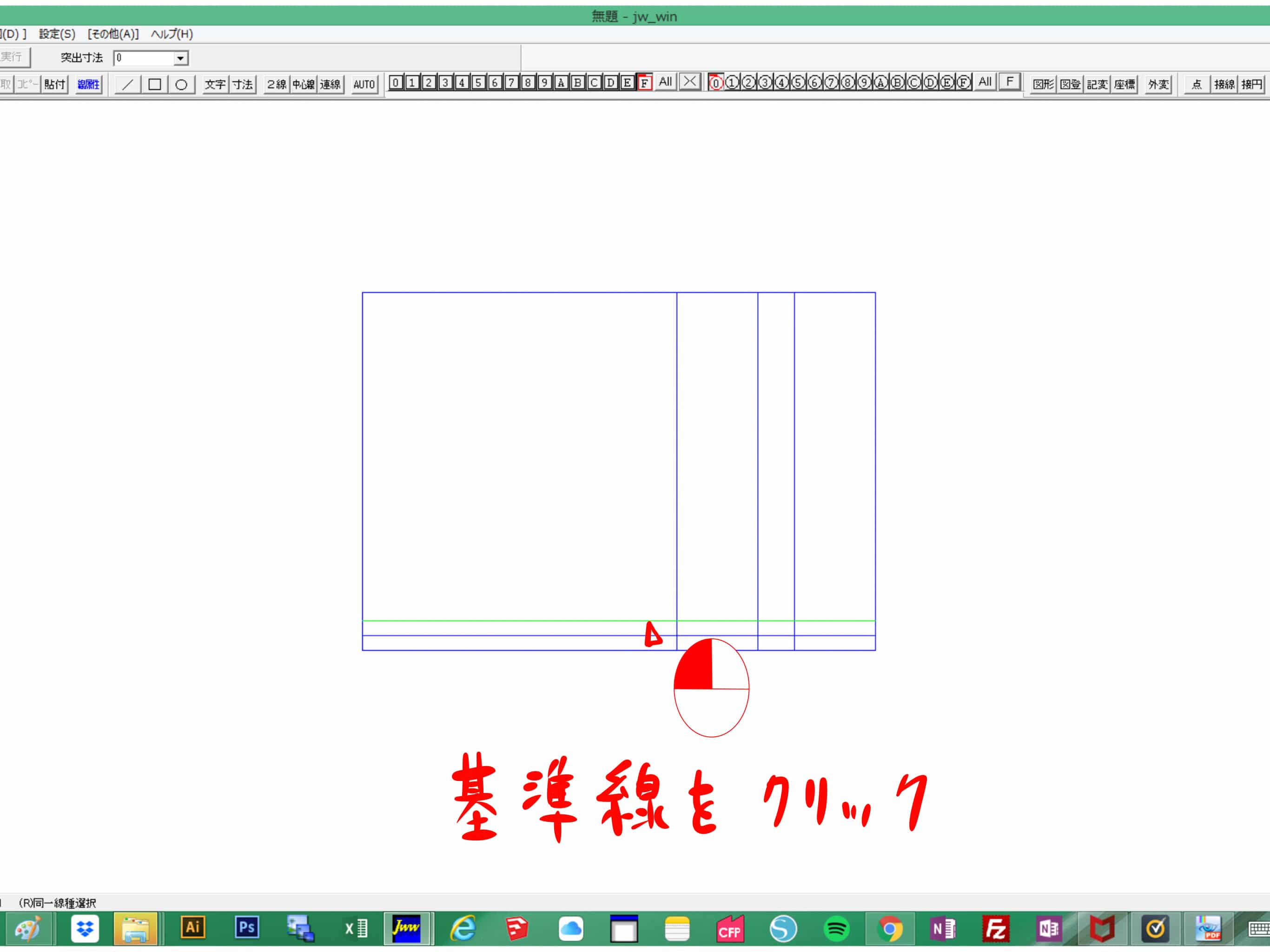Open Photoshop from the taskbar
Image resolution: width=1270 pixels, height=952 pixels.
pos(246,927)
